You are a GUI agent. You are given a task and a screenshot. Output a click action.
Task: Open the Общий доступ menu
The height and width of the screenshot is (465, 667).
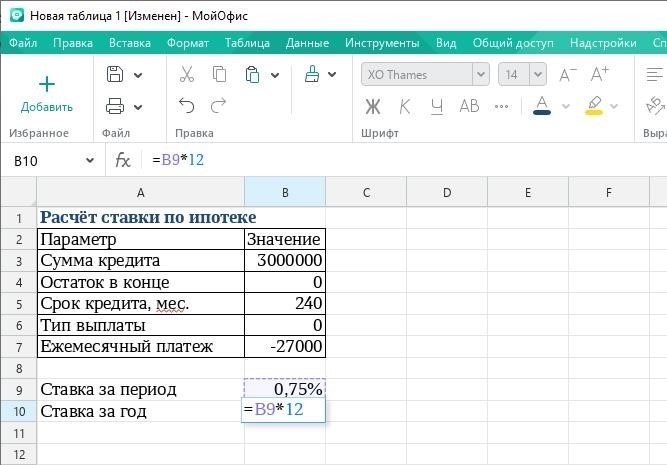point(513,43)
